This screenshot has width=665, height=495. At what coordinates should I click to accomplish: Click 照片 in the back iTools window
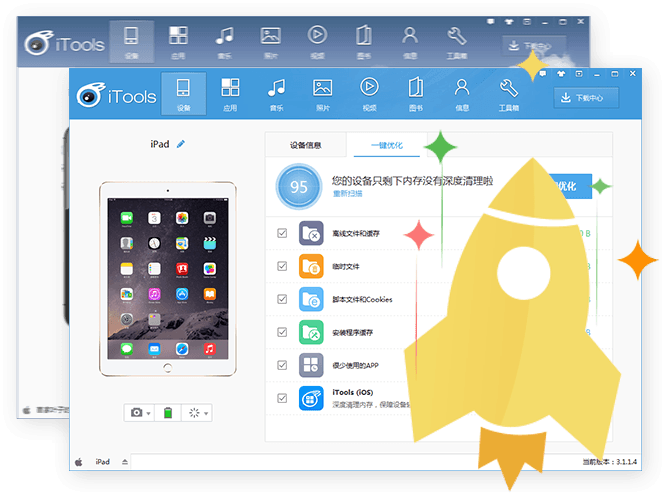(271, 42)
